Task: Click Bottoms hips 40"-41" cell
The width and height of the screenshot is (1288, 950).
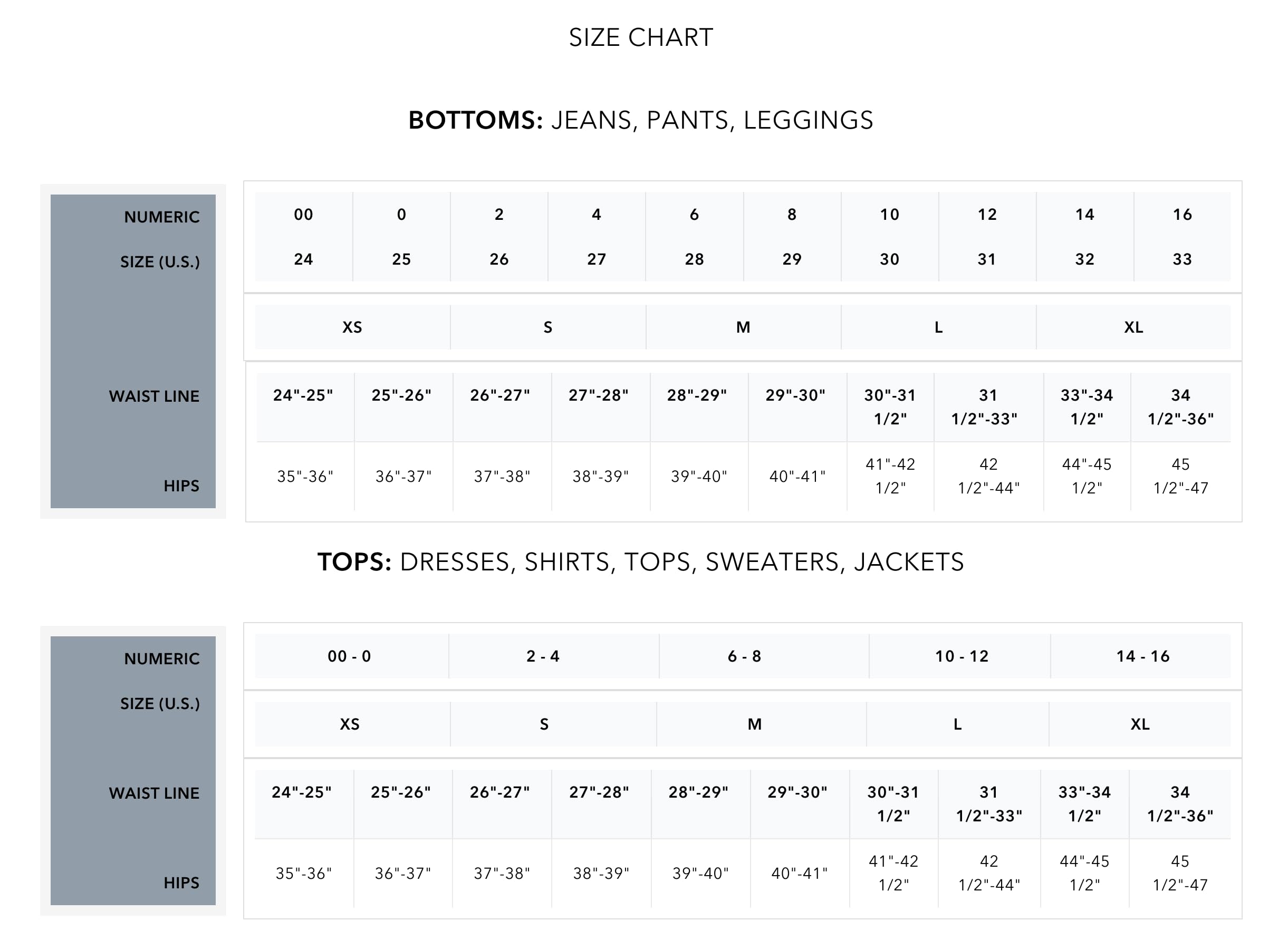Action: point(797,477)
